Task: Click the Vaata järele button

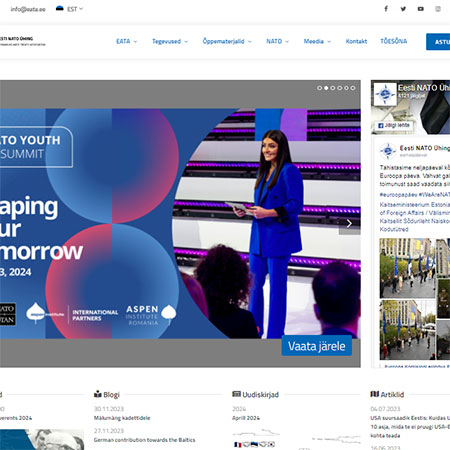Action: [x=317, y=346]
